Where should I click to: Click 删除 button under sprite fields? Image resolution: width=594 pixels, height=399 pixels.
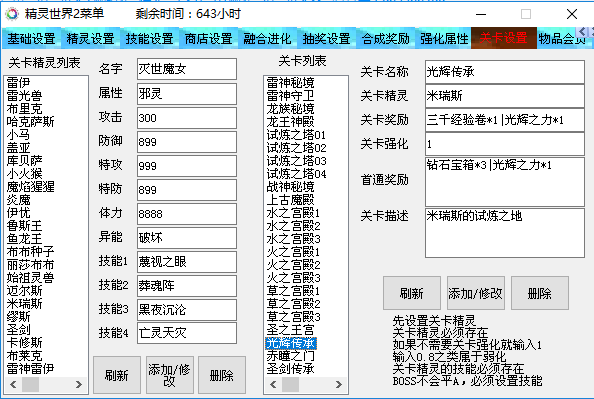(x=222, y=375)
